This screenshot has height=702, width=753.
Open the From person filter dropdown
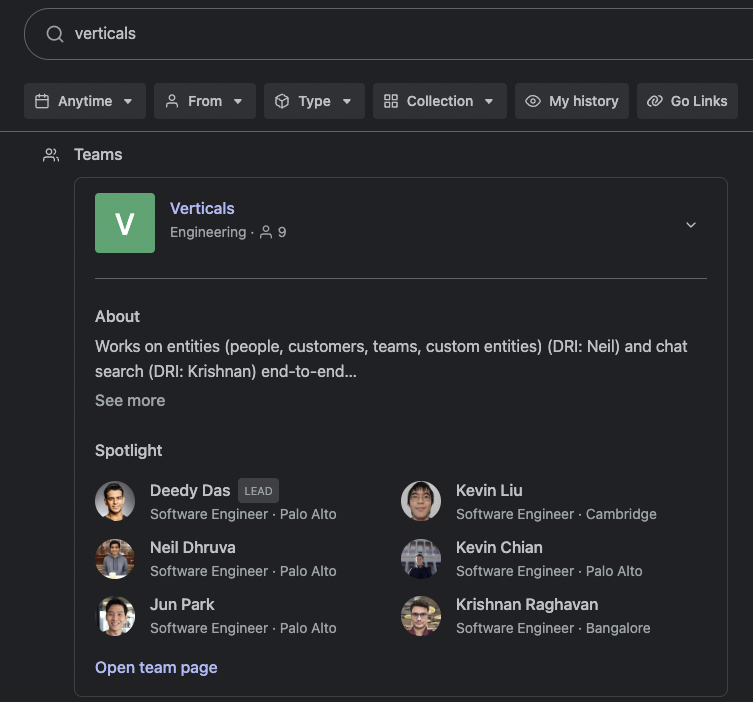coord(205,101)
